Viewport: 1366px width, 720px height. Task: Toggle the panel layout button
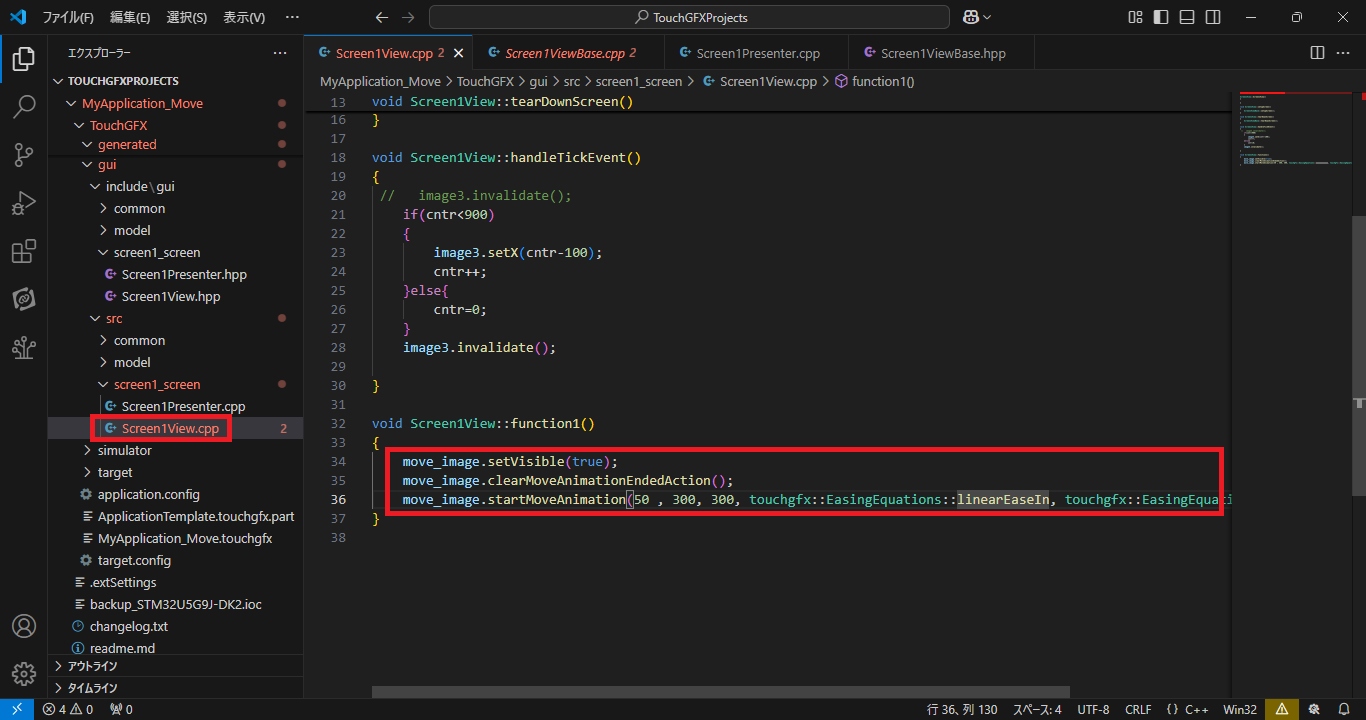[x=1187, y=17]
